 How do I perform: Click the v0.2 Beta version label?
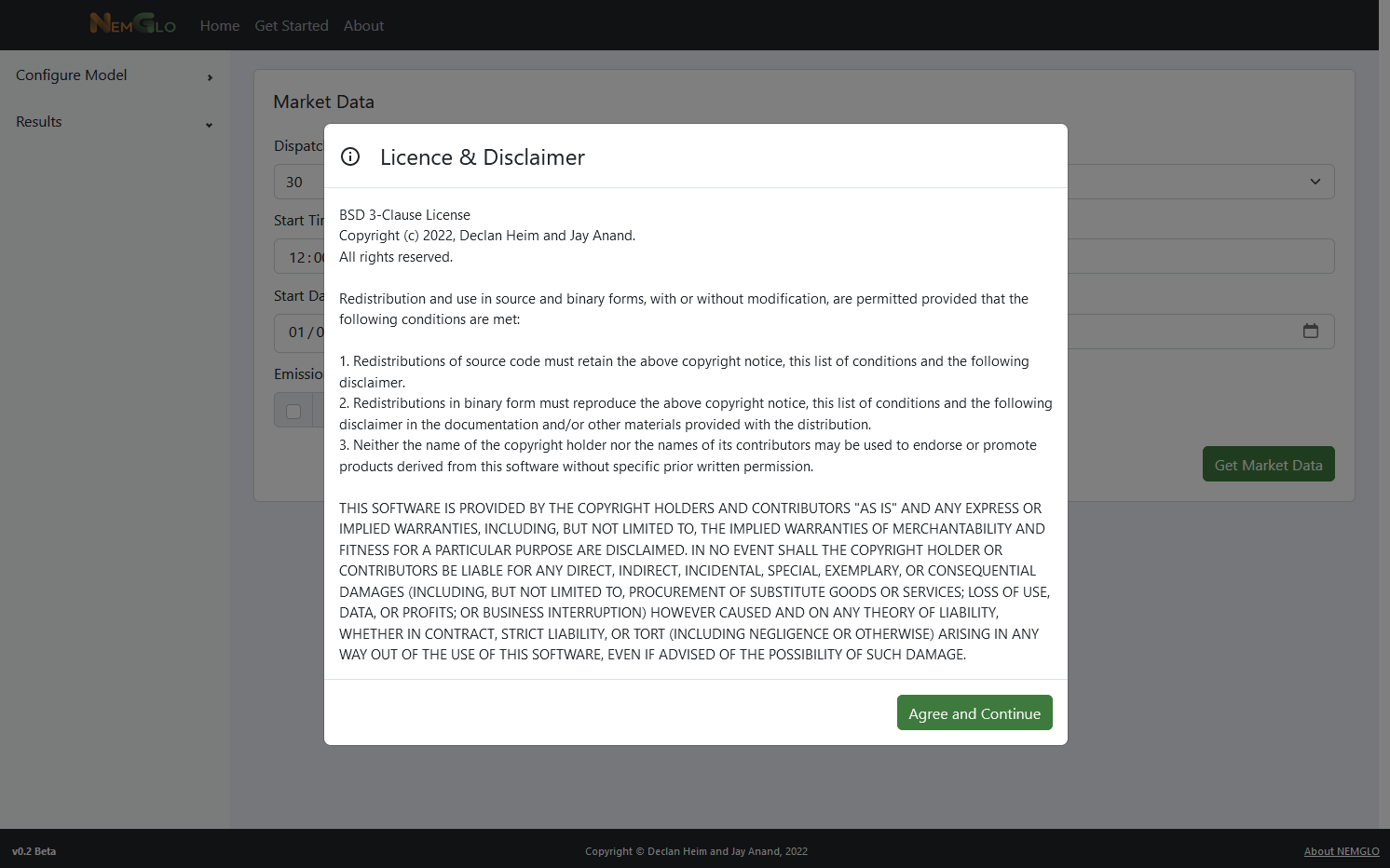click(34, 851)
